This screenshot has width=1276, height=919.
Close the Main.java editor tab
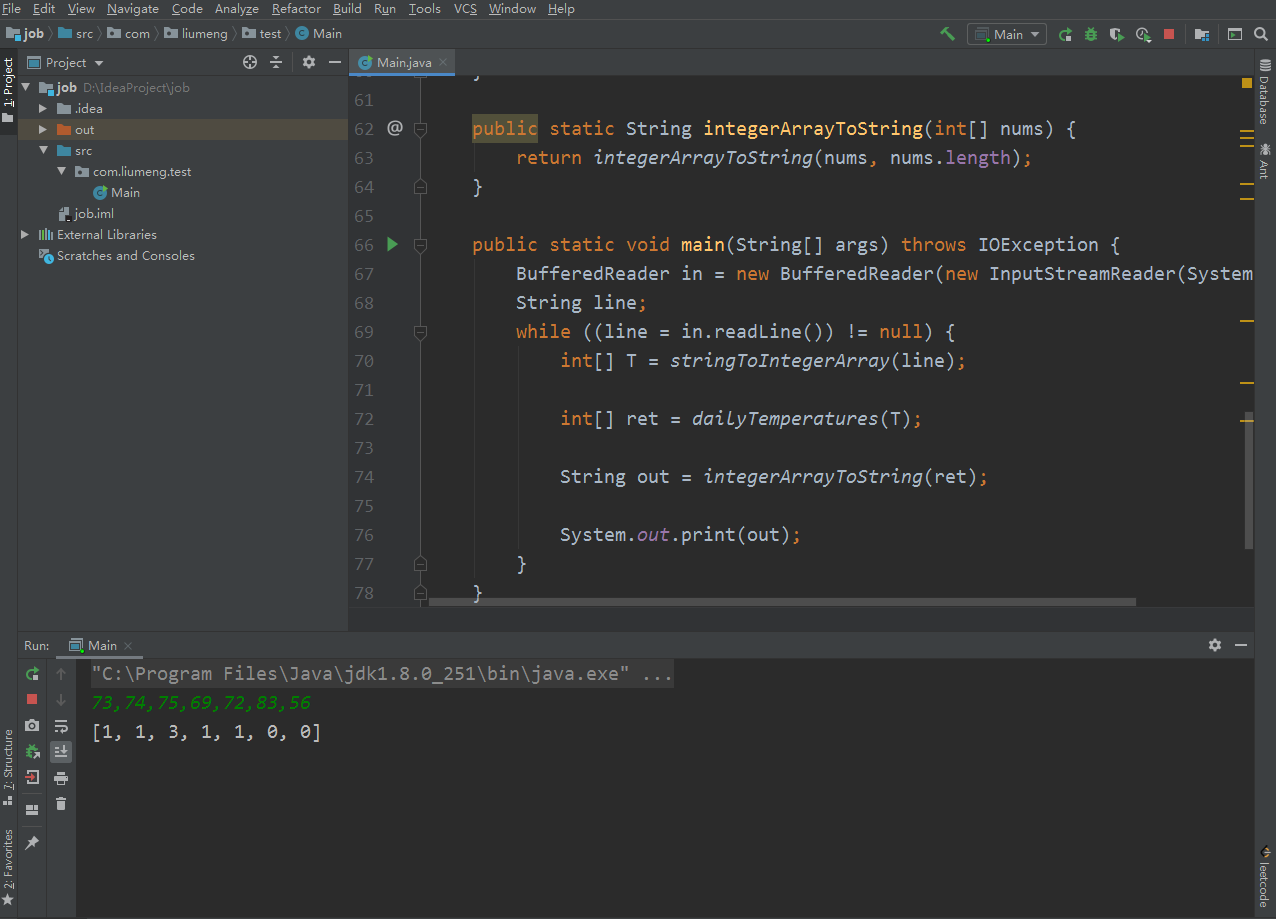pyautogui.click(x=443, y=63)
